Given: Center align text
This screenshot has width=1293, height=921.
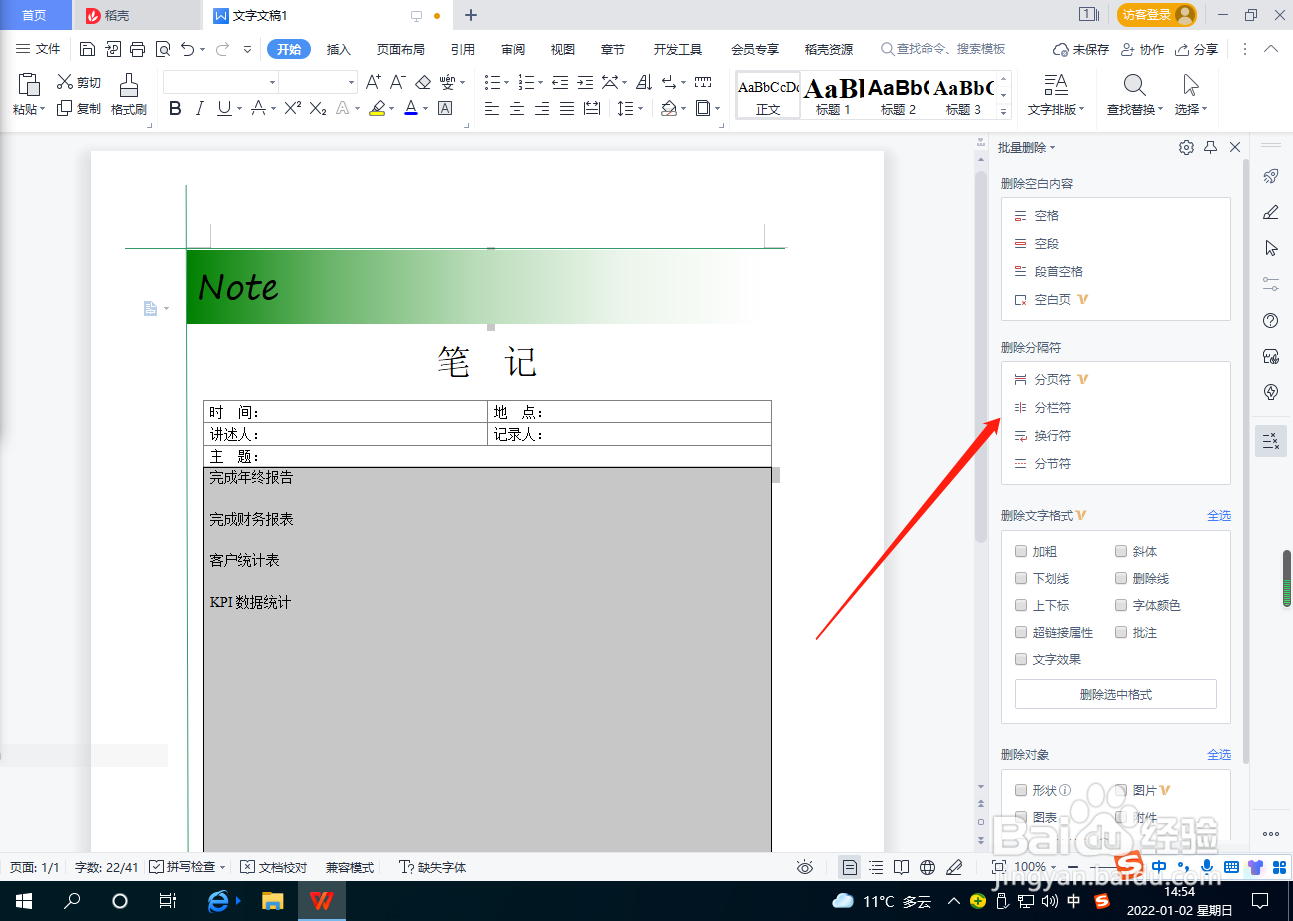Looking at the screenshot, I should 517,108.
